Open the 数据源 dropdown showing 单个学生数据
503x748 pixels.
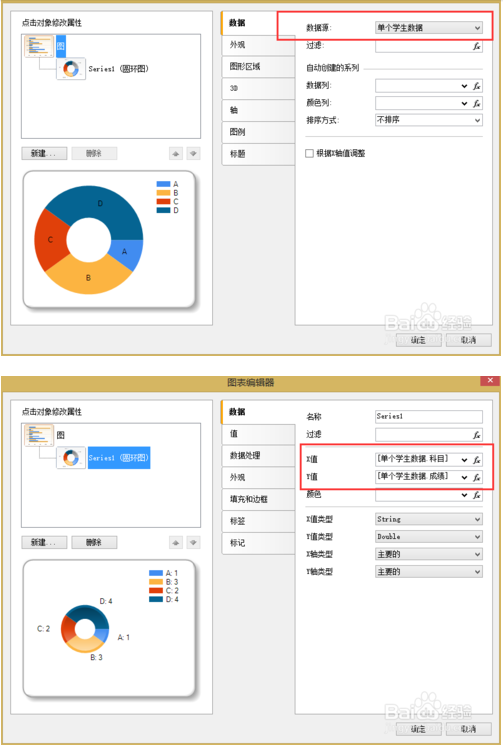pos(429,28)
